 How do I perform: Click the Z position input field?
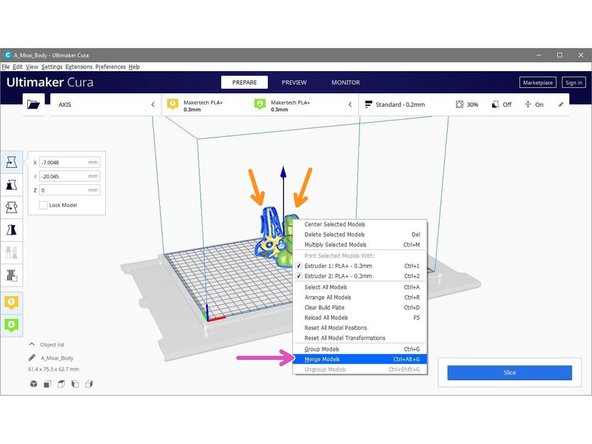69,190
